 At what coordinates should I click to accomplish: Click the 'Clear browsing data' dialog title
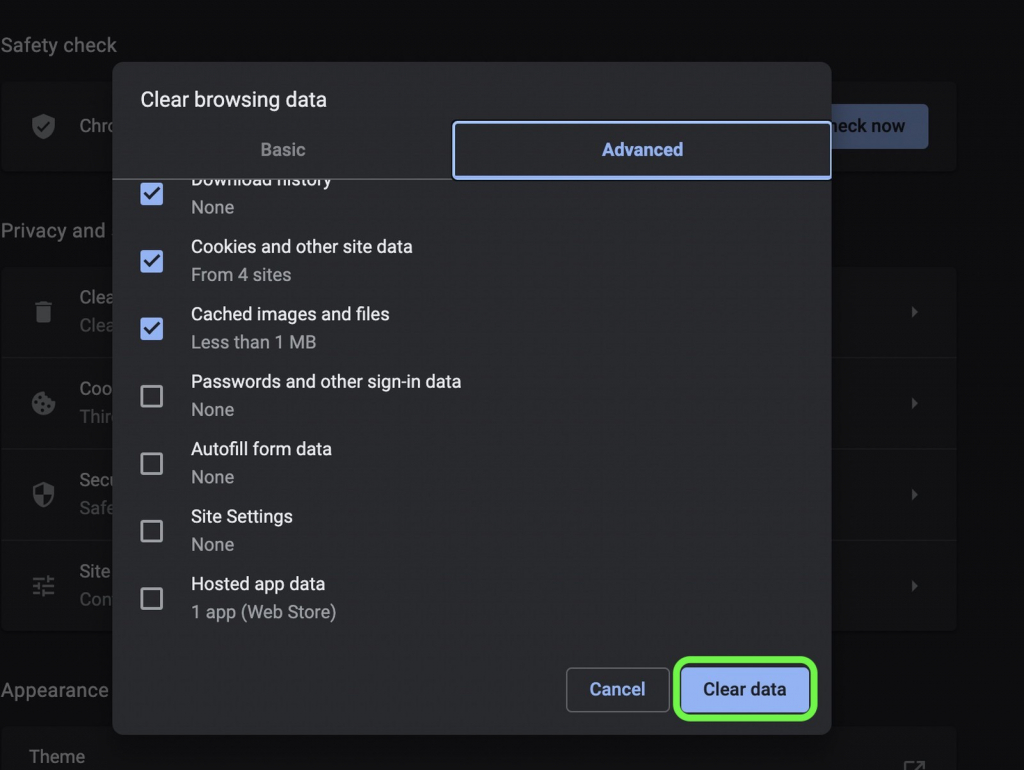[233, 99]
